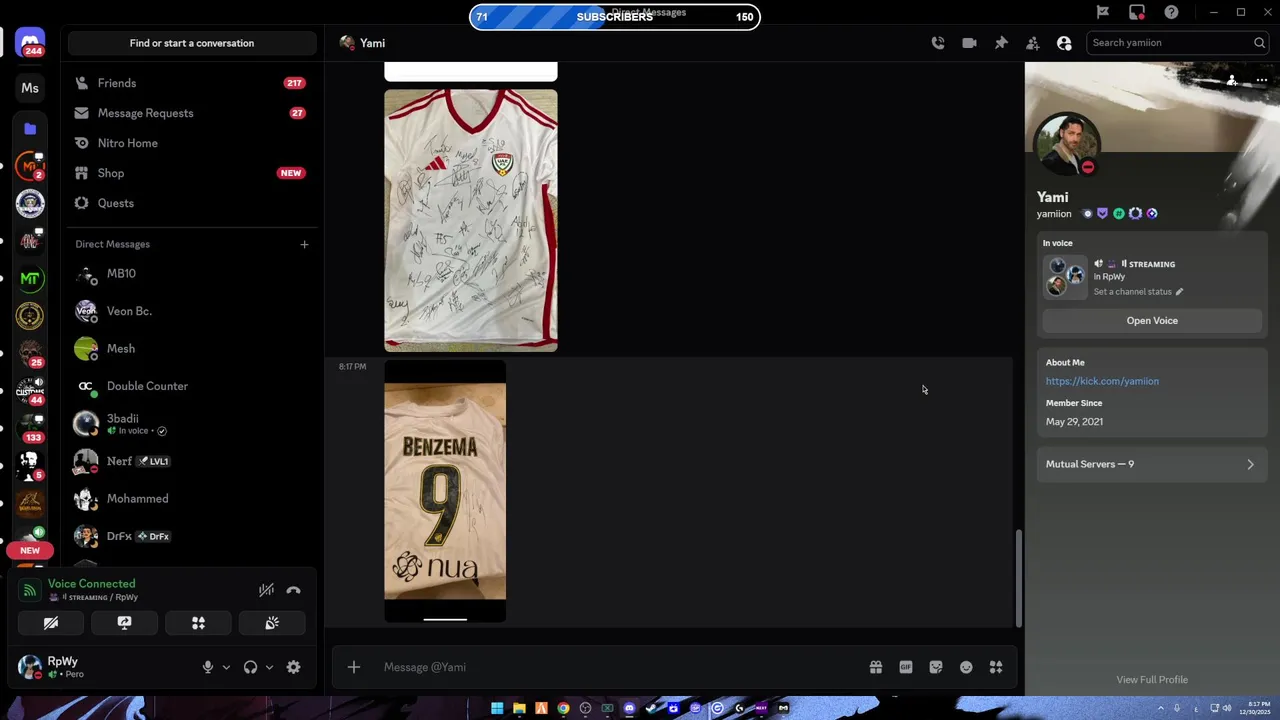Screen dimensions: 1280x720
Task: Open screen share options button
Action: point(124,623)
